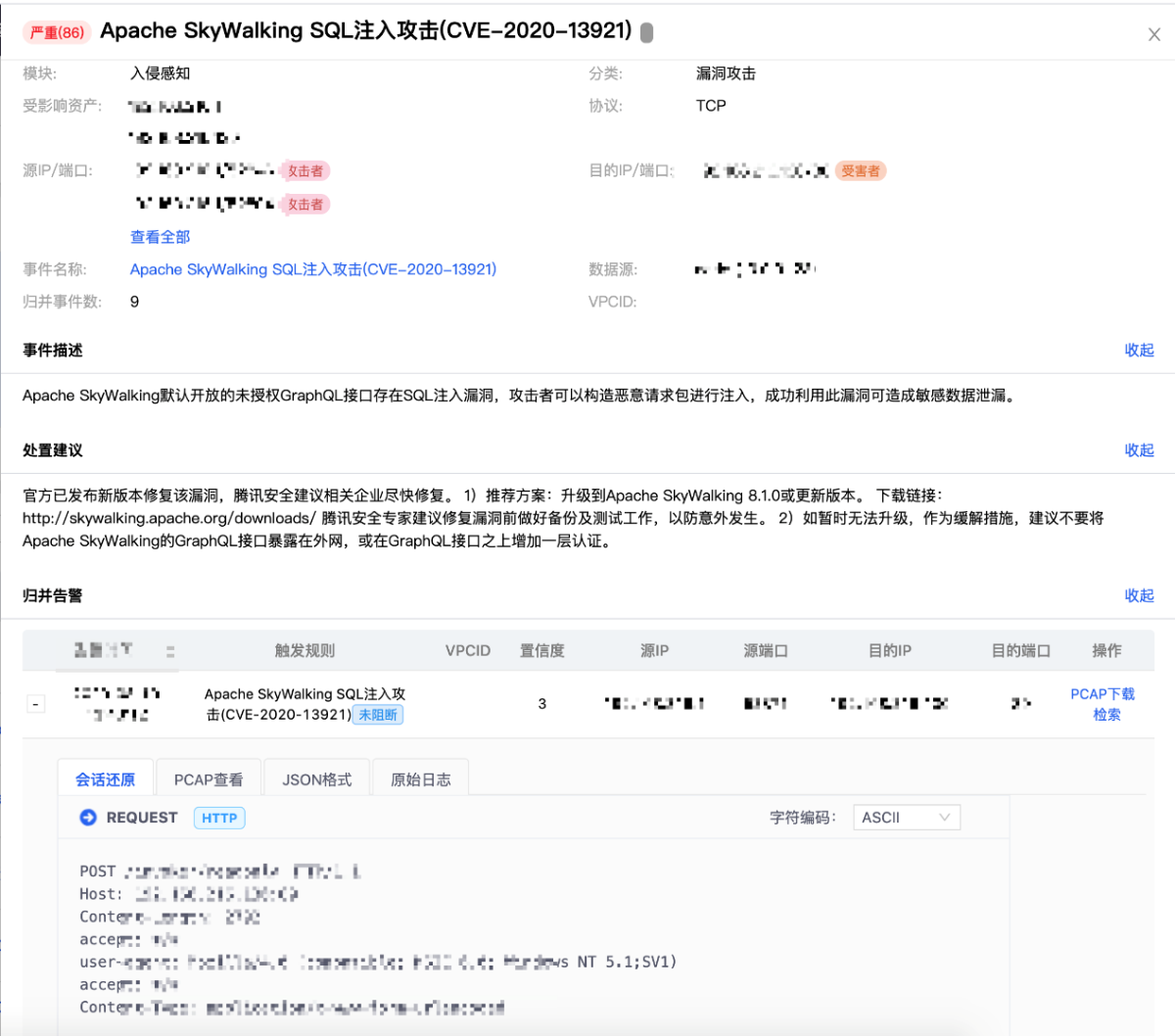Click the Host header line in request
This screenshot has width=1175, height=1036.
point(189,894)
